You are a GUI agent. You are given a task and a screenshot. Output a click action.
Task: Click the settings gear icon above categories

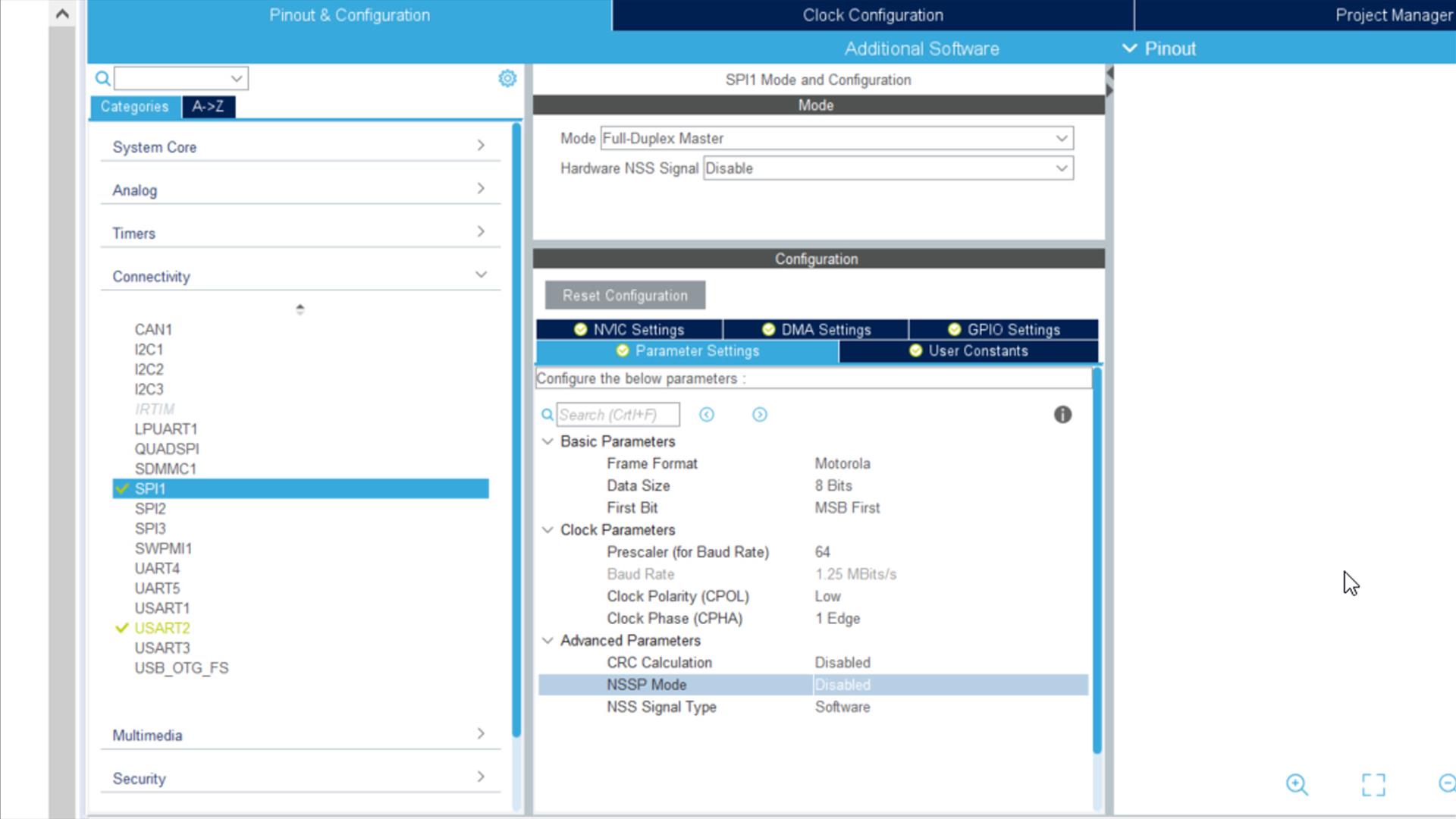(x=507, y=78)
